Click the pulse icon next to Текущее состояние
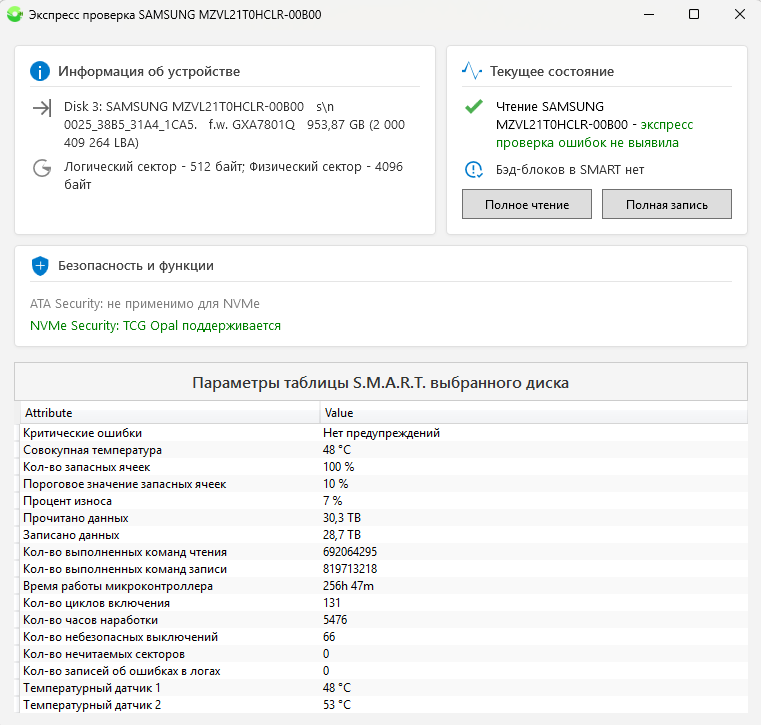The width and height of the screenshot is (761, 725). (x=472, y=71)
